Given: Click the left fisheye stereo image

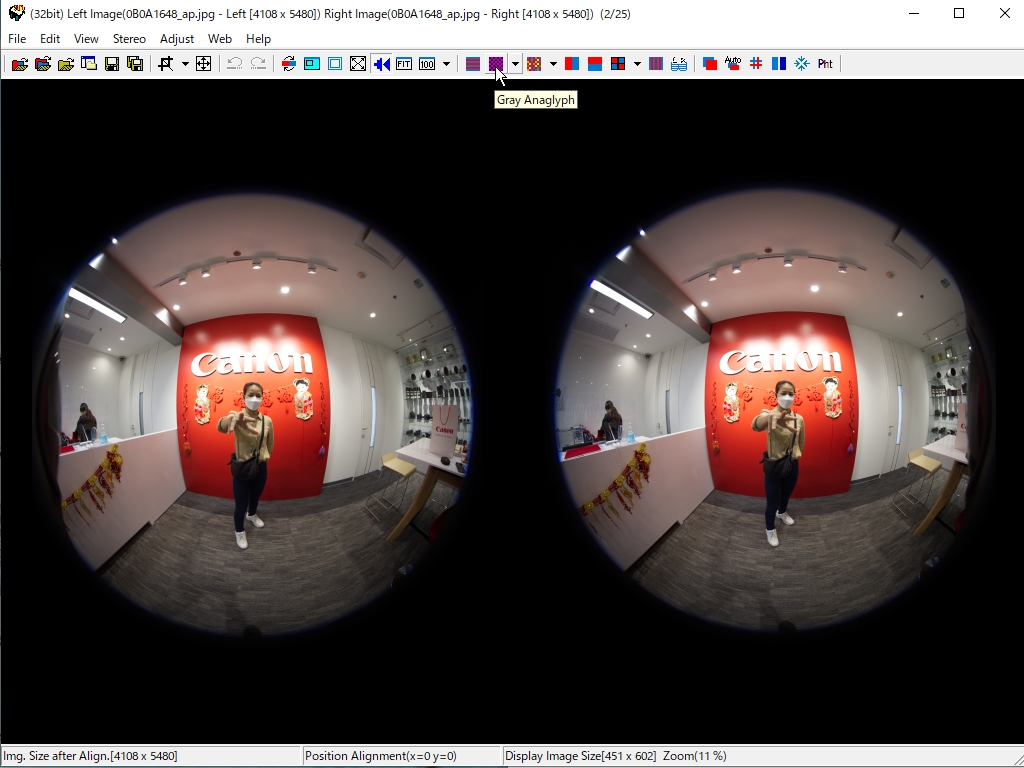Looking at the screenshot, I should click(x=255, y=414).
